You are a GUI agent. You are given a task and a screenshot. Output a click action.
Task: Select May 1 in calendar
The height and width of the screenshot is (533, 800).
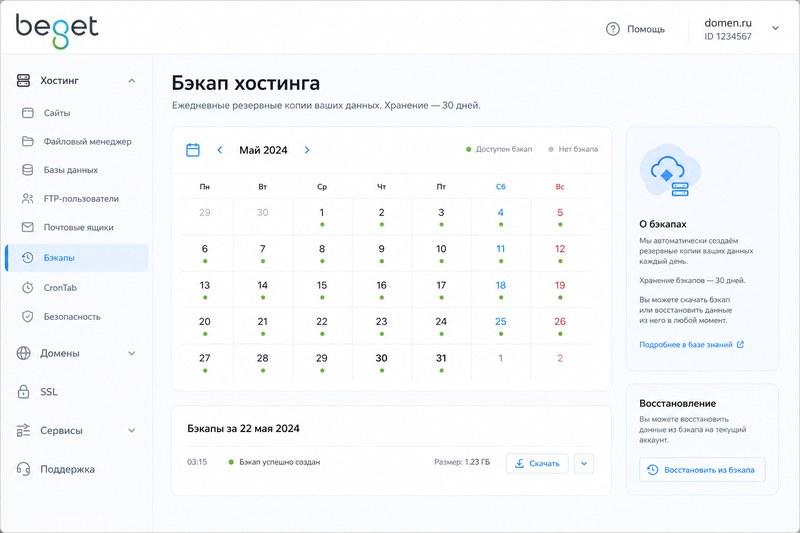(322, 216)
